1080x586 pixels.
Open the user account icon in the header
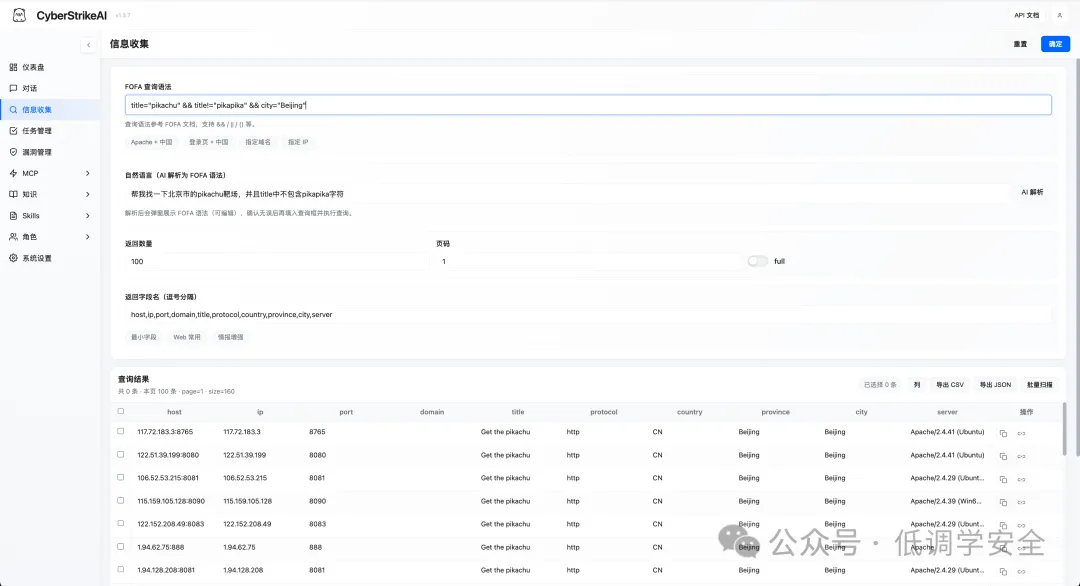point(1059,15)
